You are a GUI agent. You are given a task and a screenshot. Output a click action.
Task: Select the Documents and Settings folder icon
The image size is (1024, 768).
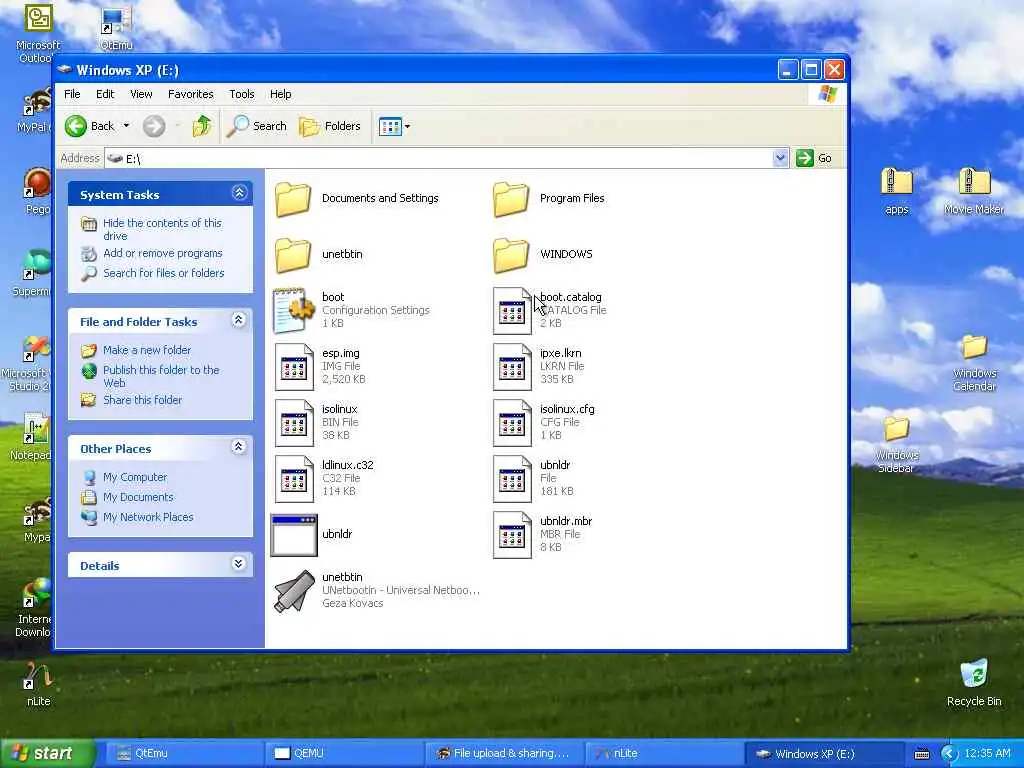pos(293,199)
